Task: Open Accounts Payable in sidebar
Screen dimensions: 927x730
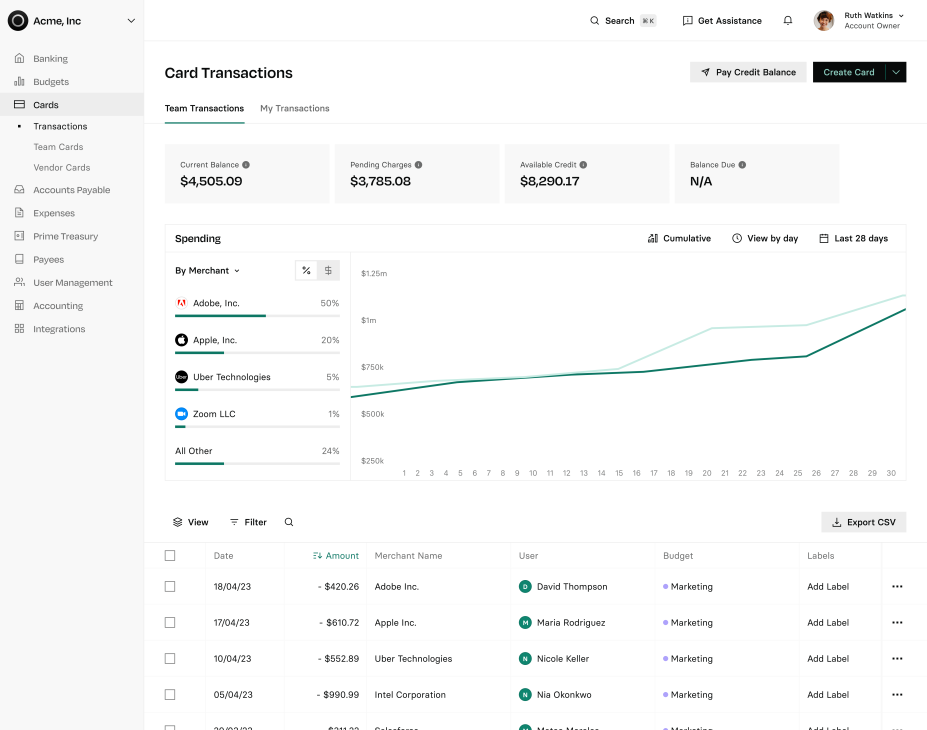Action: click(71, 190)
